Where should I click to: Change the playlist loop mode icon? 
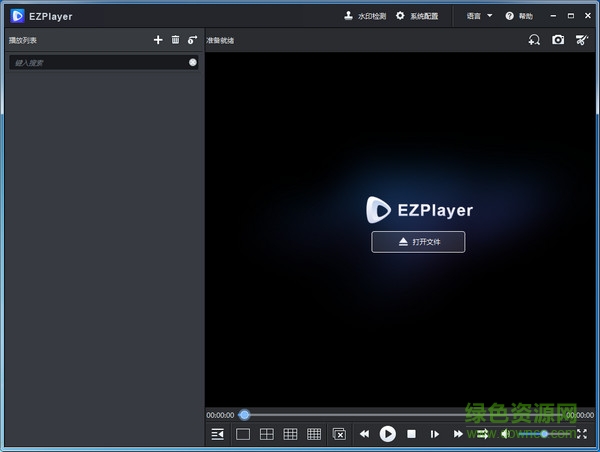pyautogui.click(x=192, y=39)
